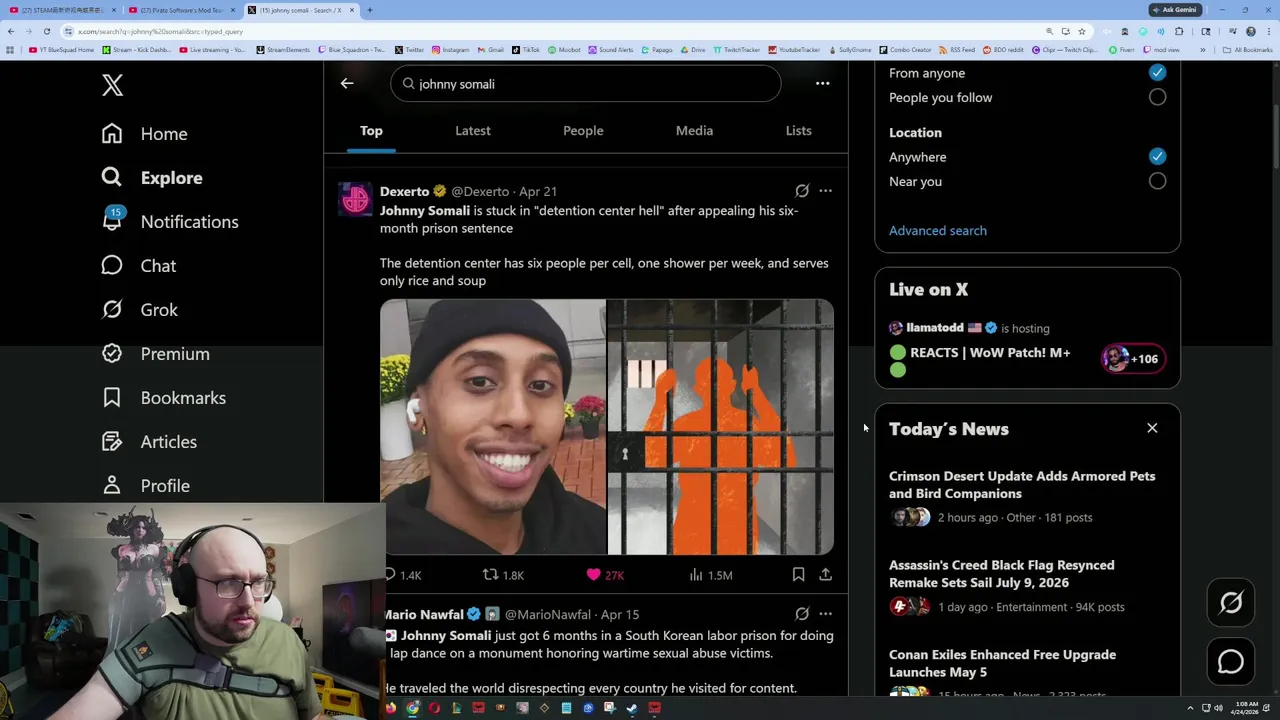Open the TwitchTracker bookmark
1280x720 pixels.
tap(736, 49)
